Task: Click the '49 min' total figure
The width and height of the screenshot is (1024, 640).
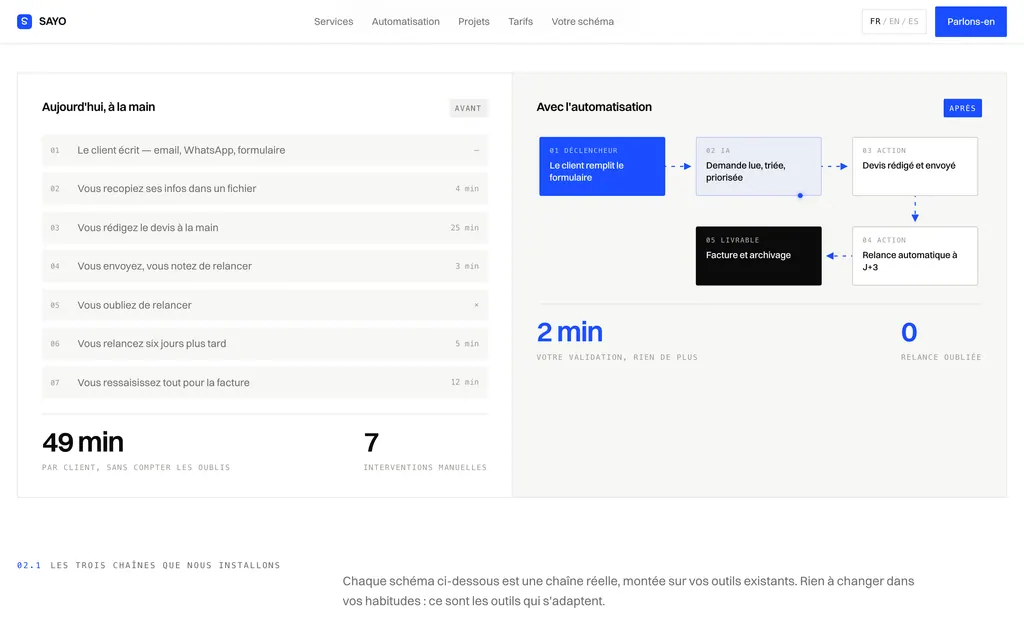Action: (x=83, y=443)
